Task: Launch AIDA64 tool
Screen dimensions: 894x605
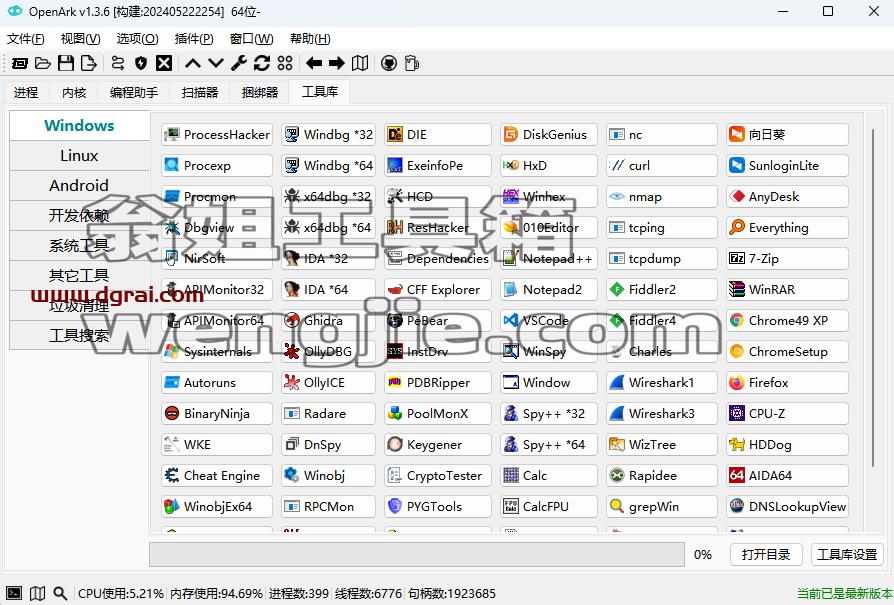Action: (787, 476)
